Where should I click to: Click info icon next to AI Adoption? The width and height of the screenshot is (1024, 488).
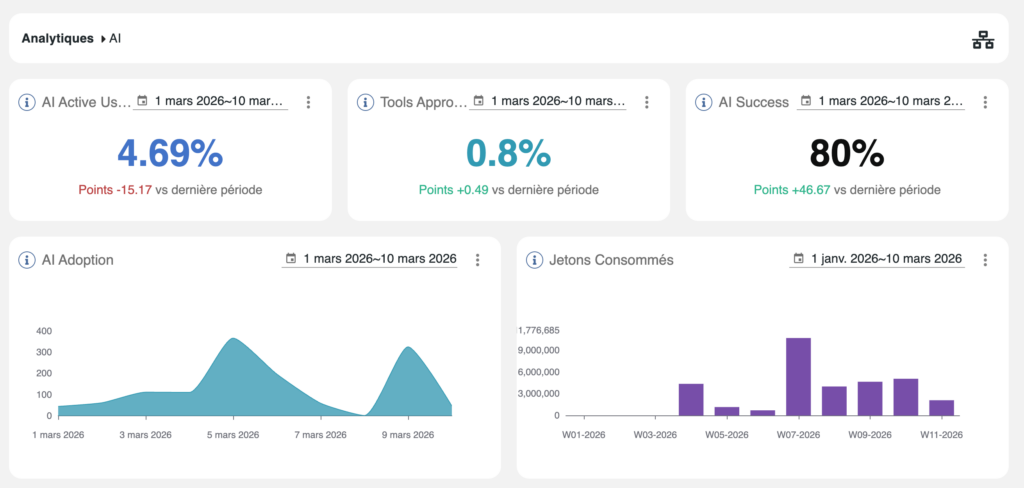[28, 260]
